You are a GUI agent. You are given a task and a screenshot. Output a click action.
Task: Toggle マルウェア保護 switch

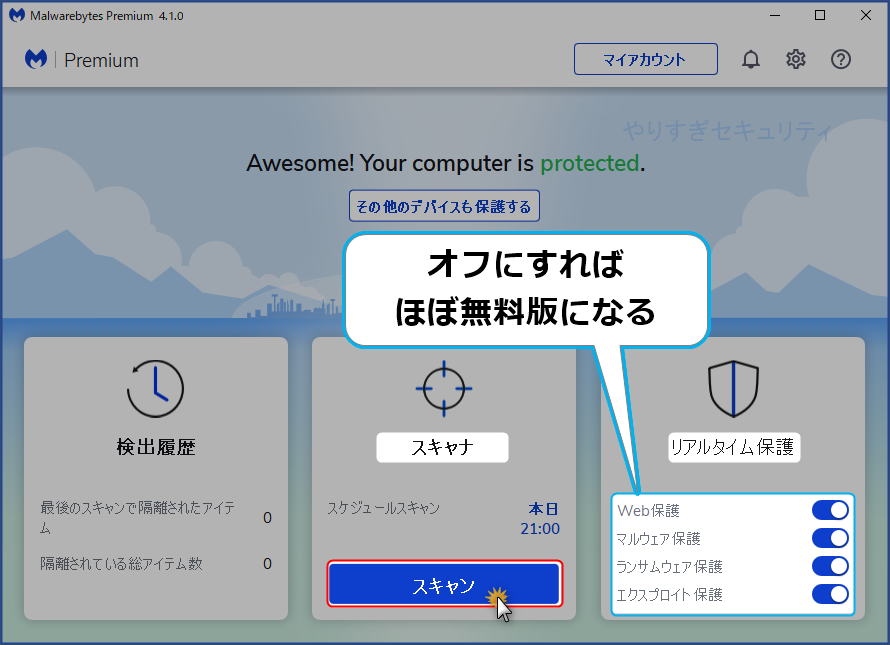pos(830,538)
